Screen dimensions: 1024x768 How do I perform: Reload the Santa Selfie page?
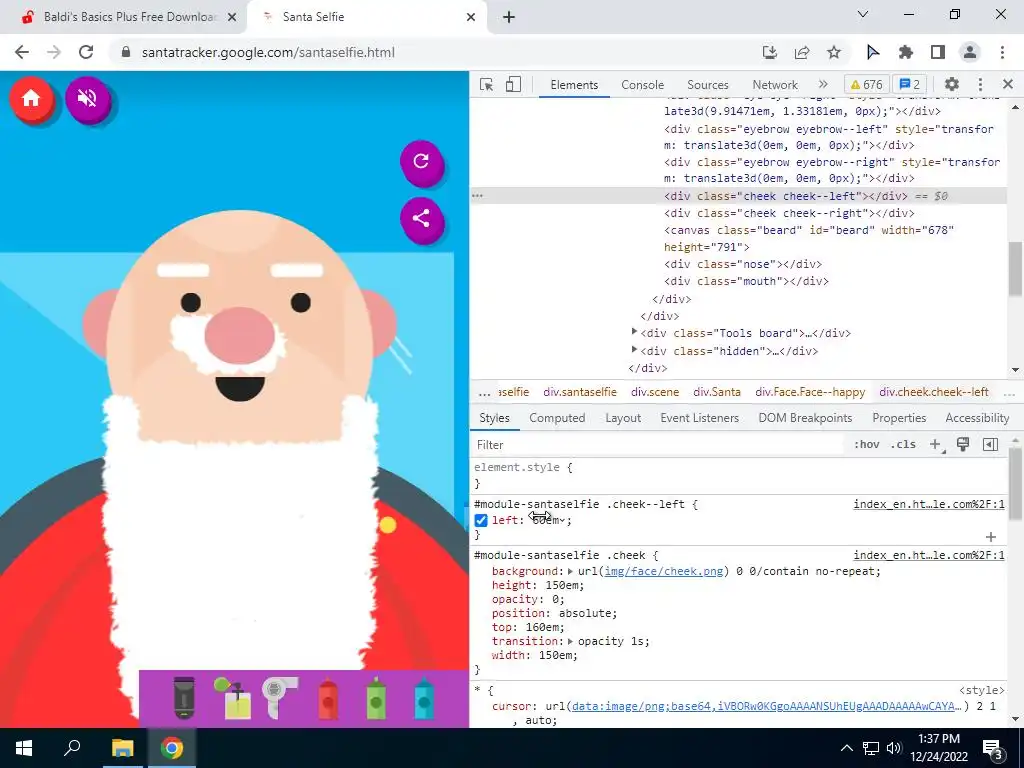tap(86, 52)
